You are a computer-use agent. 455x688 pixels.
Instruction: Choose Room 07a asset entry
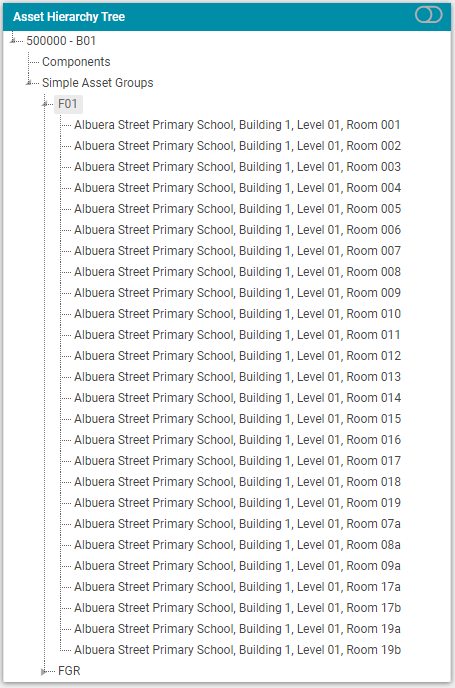[237, 524]
